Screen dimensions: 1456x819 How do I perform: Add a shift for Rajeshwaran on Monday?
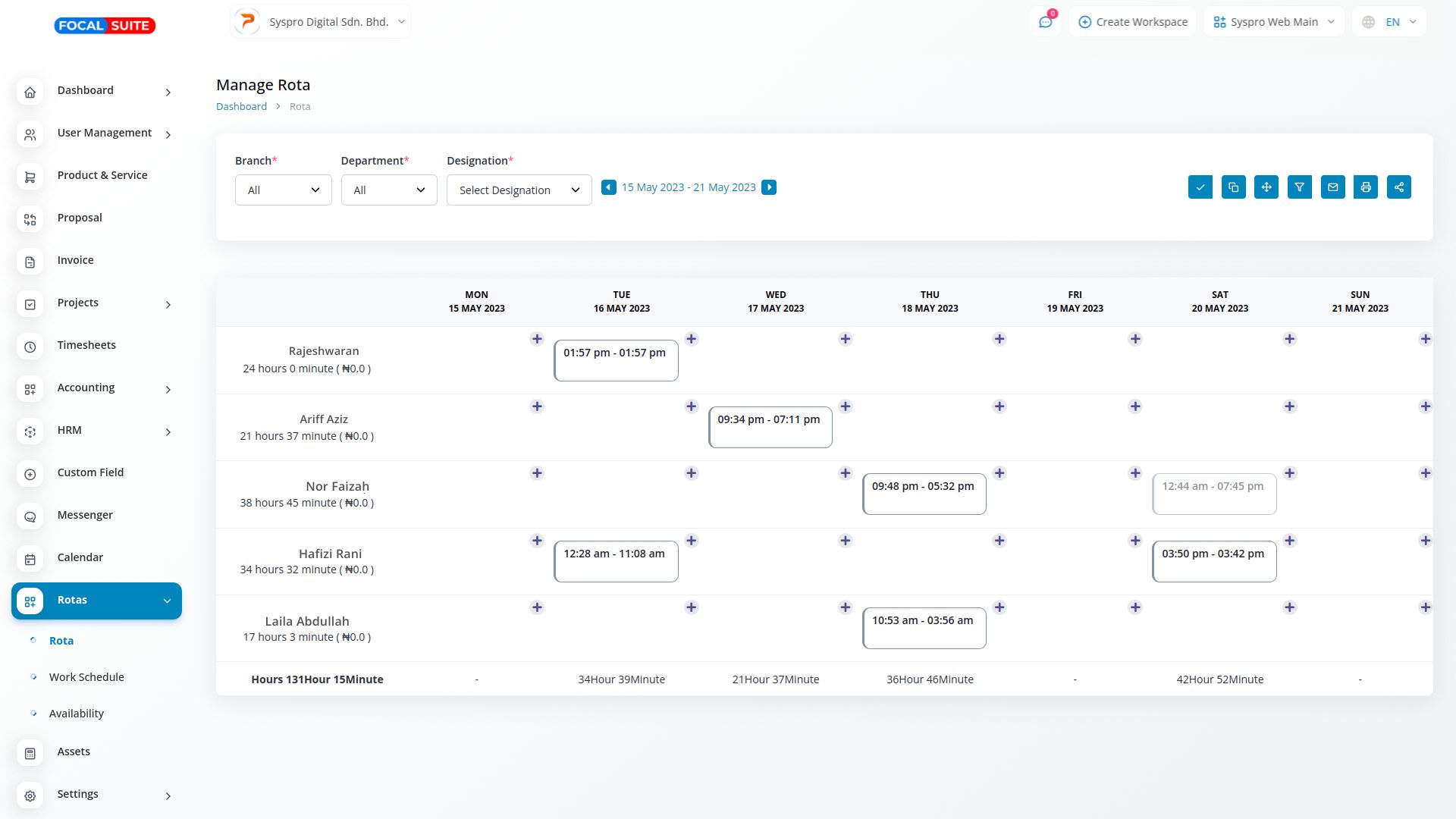point(537,339)
